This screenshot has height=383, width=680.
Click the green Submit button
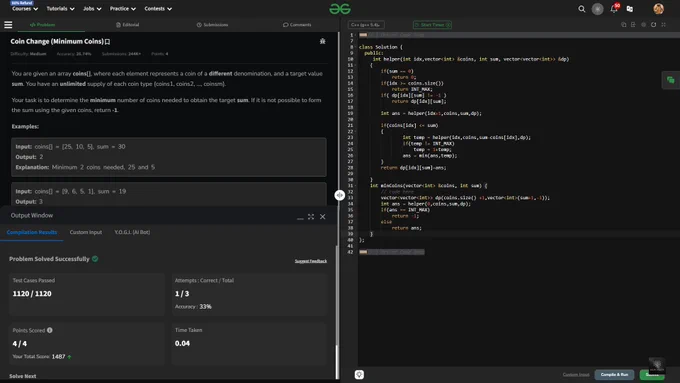pos(652,374)
